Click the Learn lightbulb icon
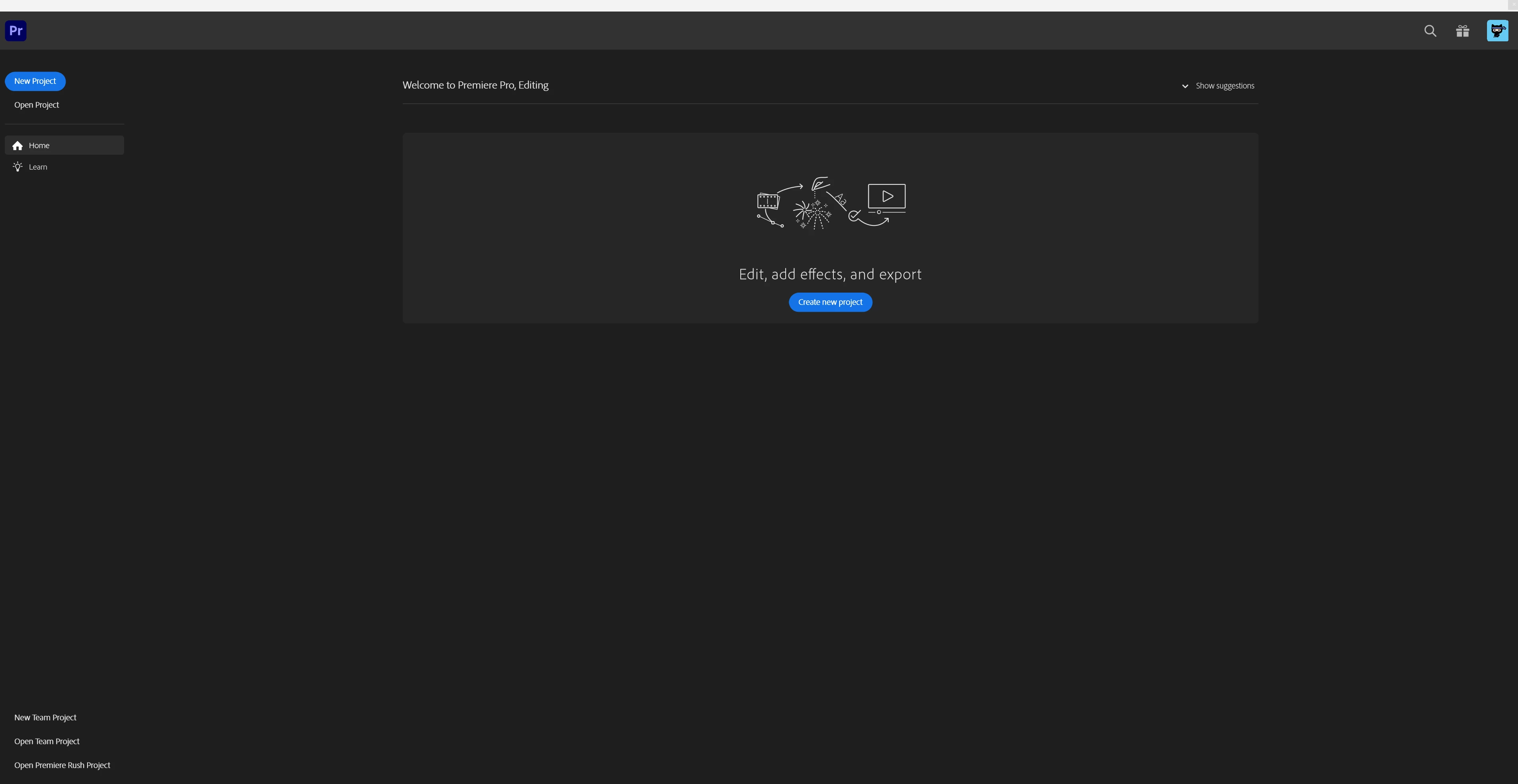The width and height of the screenshot is (1518, 784). [18, 167]
